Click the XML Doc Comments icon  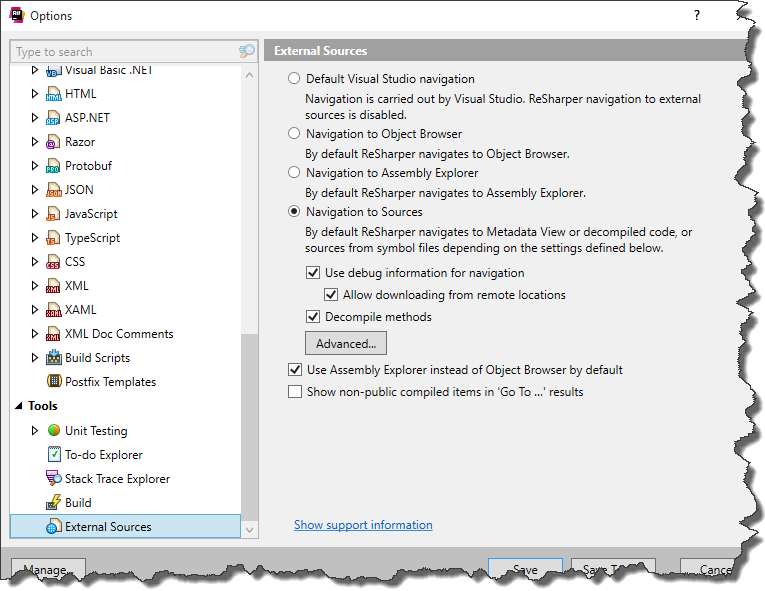(x=53, y=334)
